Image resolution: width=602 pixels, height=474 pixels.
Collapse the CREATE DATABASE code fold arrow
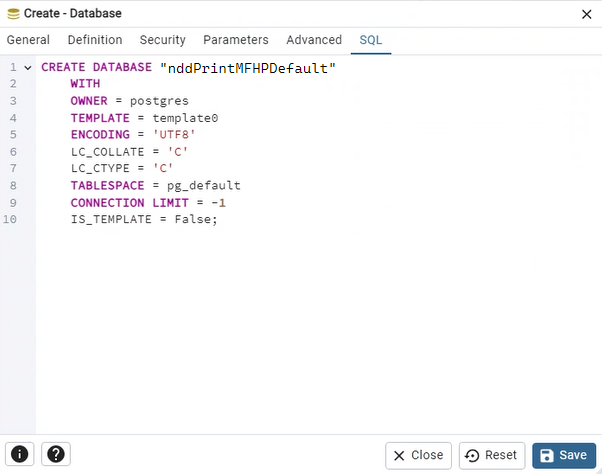tap(28, 67)
